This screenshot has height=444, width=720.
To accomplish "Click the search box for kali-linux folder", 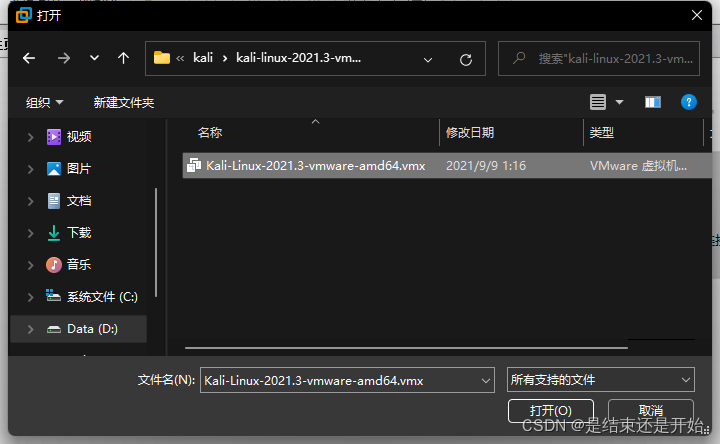I will pyautogui.click(x=599, y=59).
